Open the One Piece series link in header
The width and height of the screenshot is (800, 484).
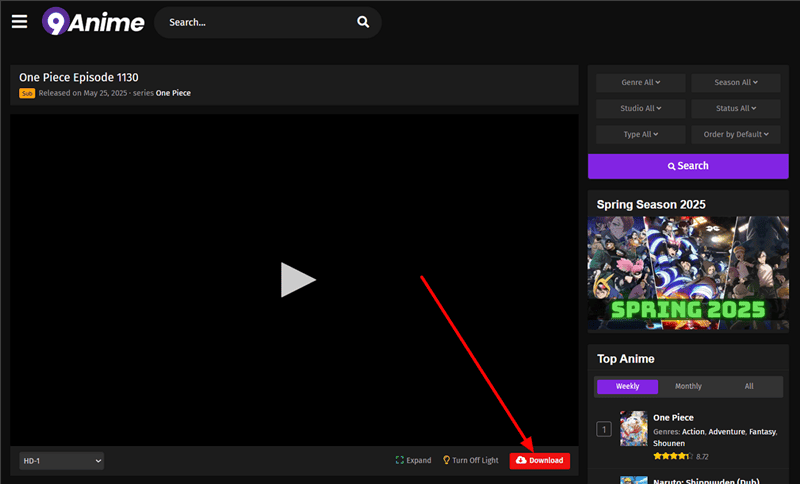[173, 93]
